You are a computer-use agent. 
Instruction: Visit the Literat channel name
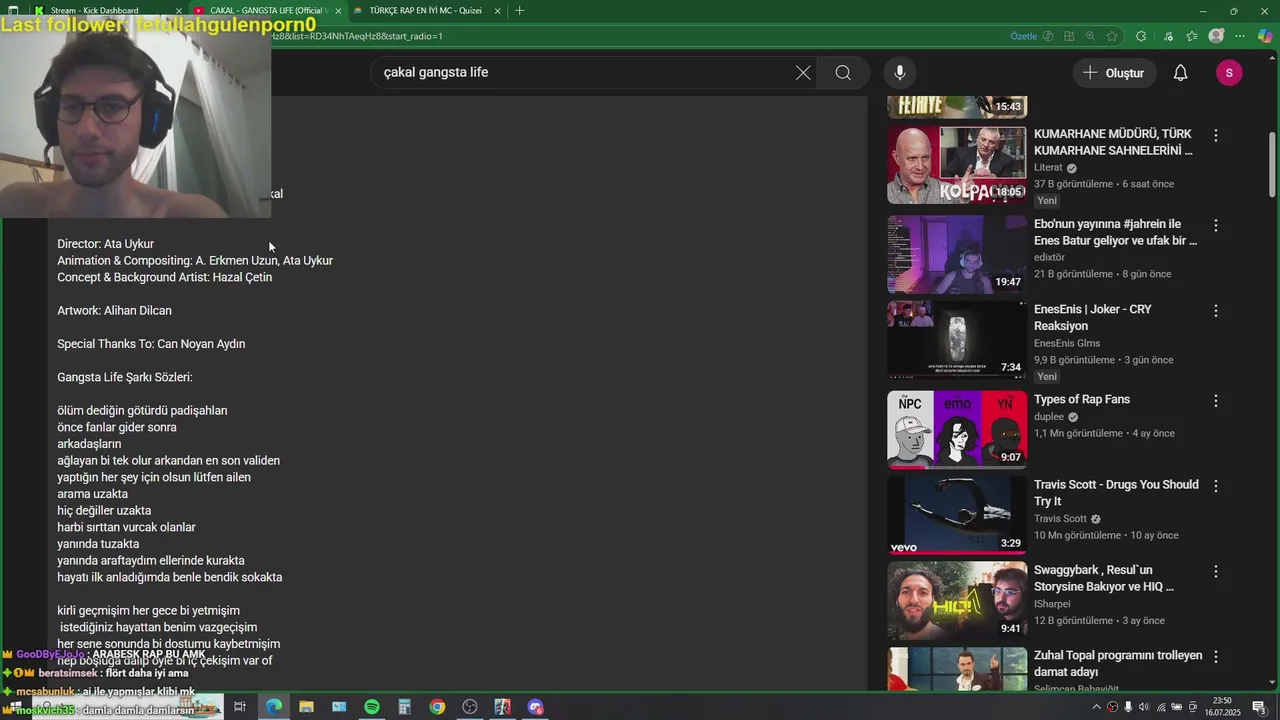click(1048, 168)
